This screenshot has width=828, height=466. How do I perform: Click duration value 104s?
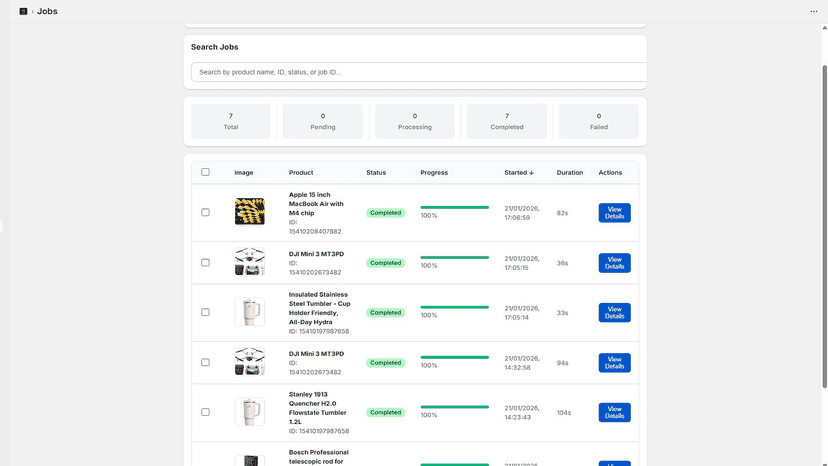[x=564, y=413]
